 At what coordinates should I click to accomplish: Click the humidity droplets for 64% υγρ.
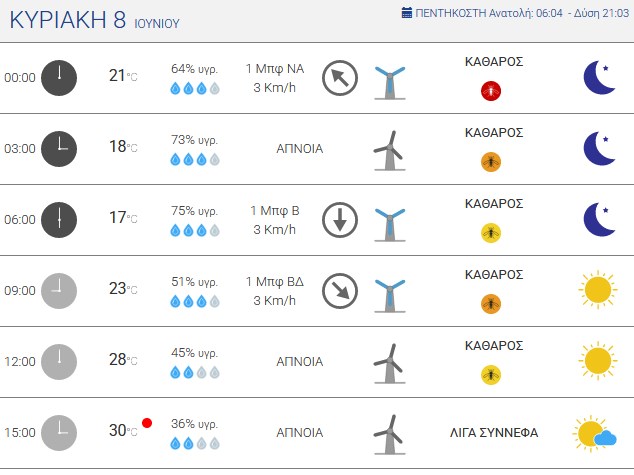[x=195, y=88]
